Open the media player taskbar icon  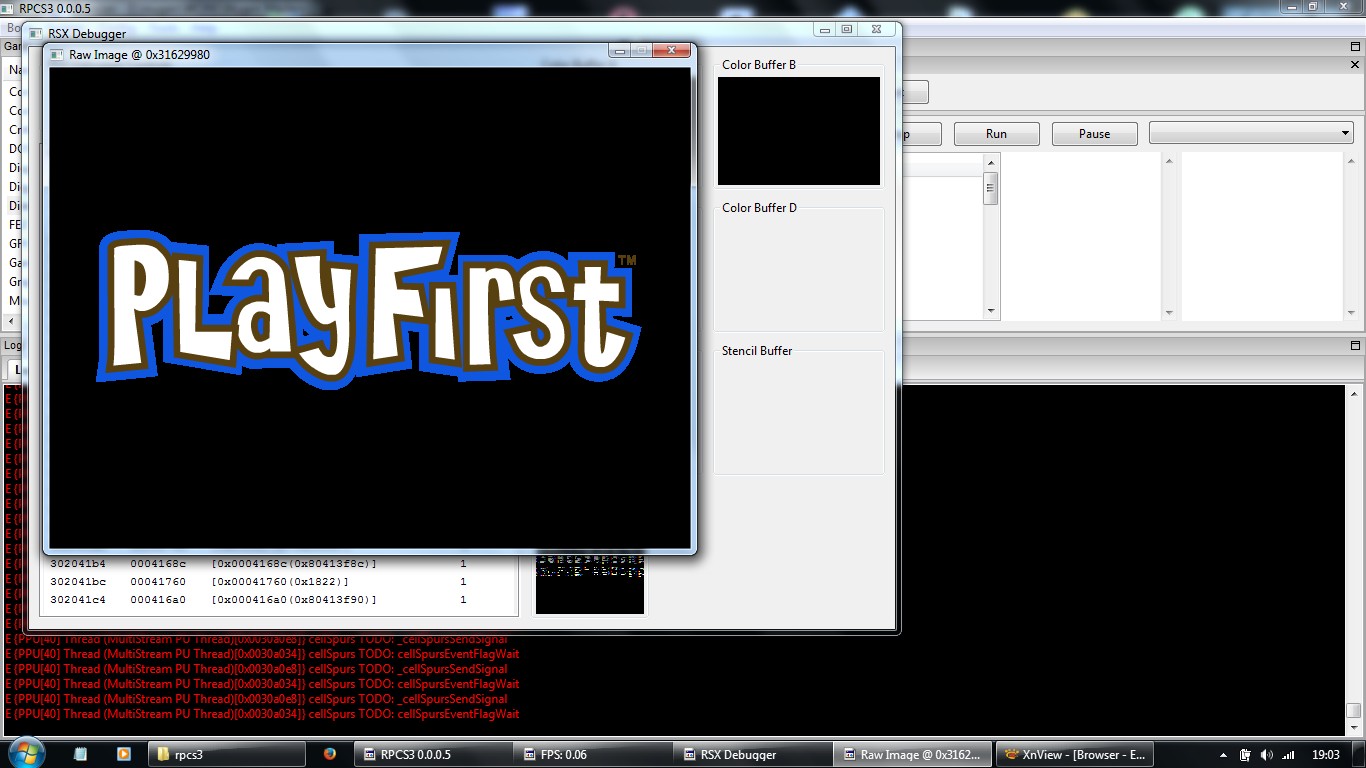coord(124,754)
